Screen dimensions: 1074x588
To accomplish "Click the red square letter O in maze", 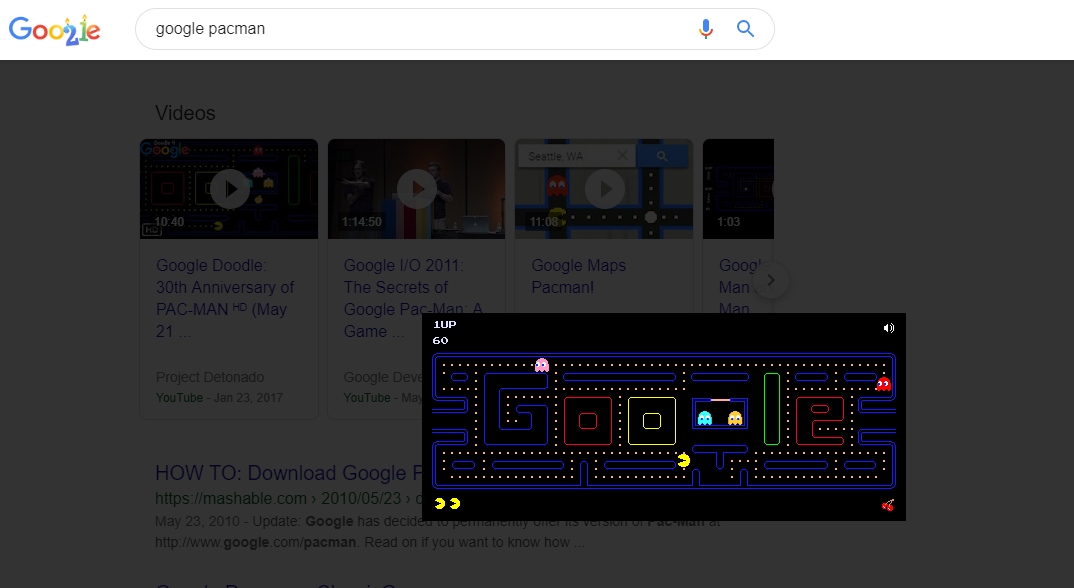I will coord(588,421).
